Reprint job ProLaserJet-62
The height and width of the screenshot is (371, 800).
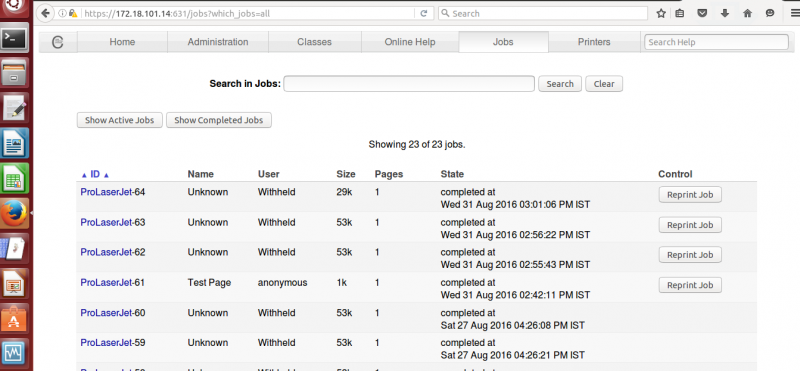pos(690,255)
